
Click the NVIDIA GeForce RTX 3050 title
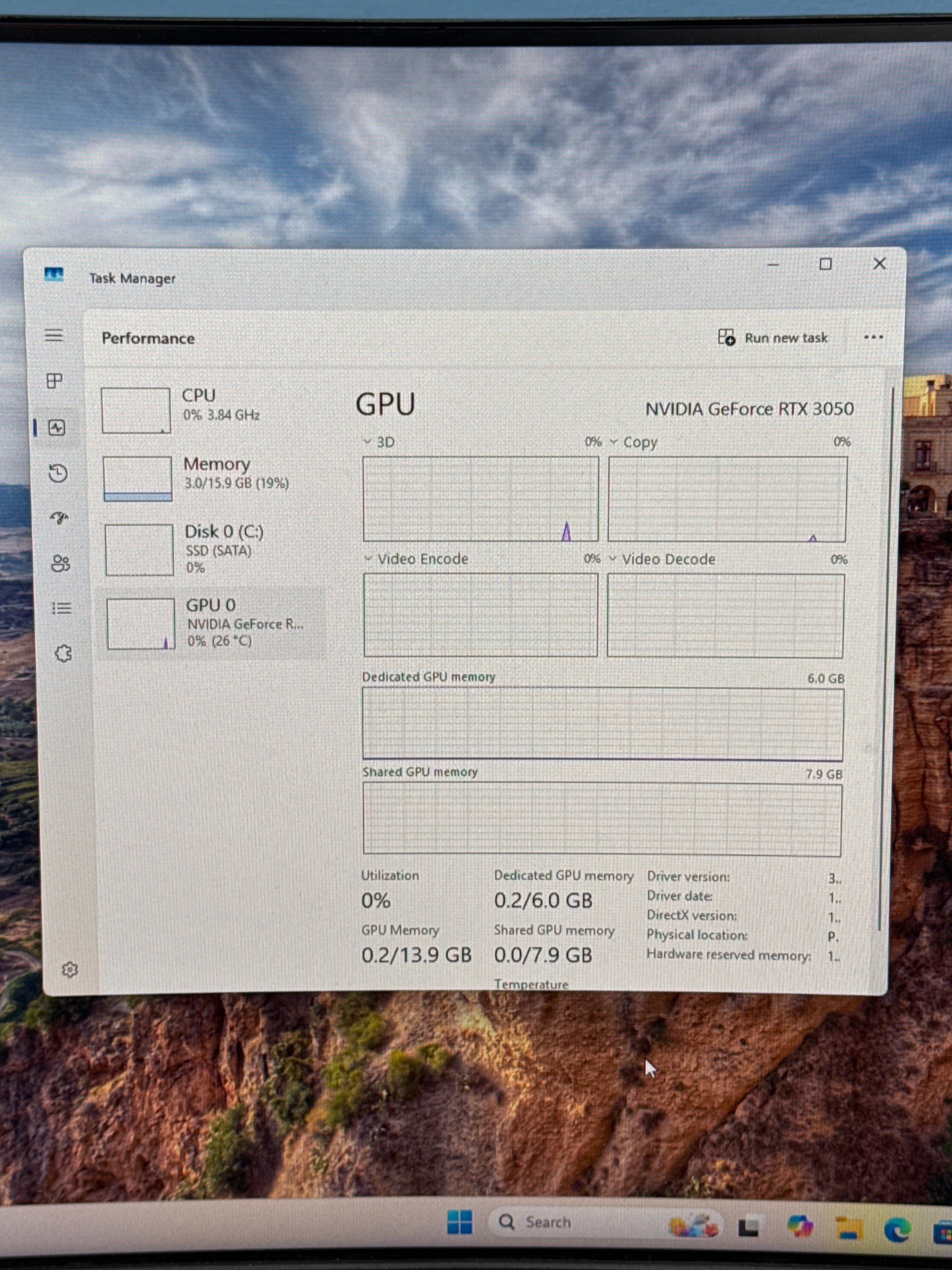[750, 409]
